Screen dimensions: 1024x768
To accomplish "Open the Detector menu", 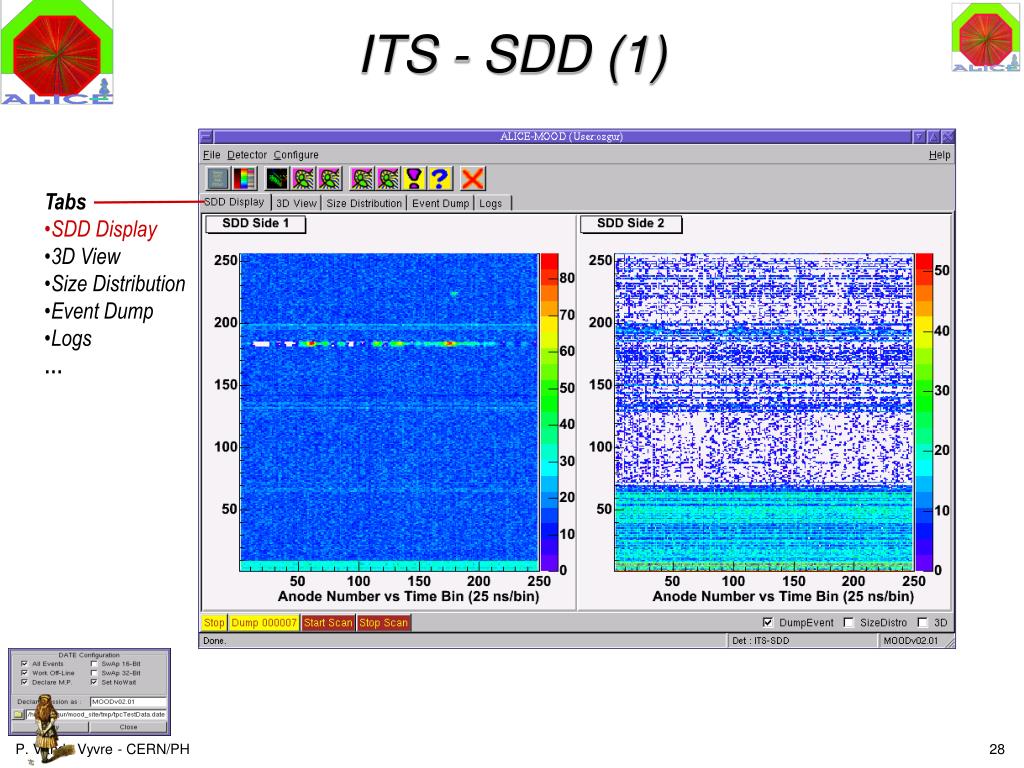I will (x=247, y=155).
